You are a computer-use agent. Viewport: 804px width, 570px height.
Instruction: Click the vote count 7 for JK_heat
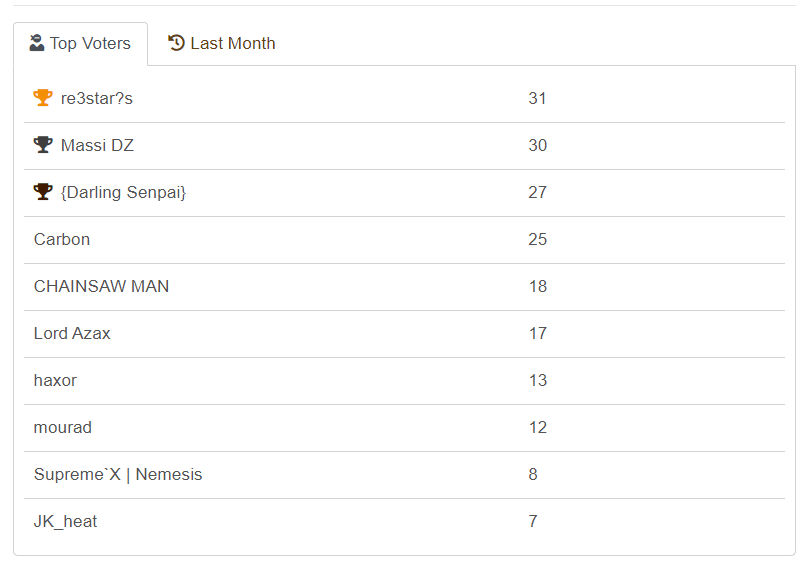[533, 521]
